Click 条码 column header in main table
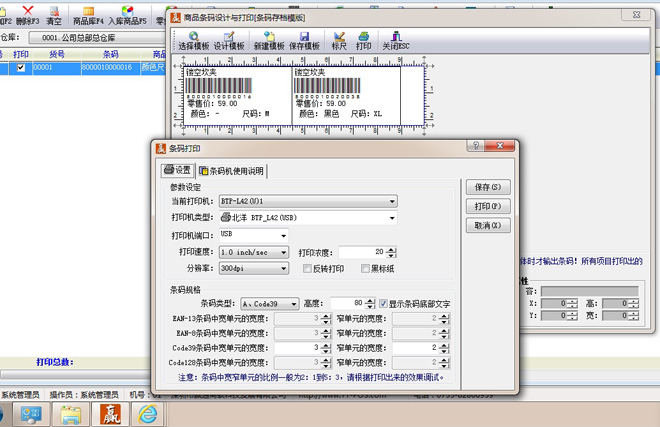 [x=110, y=54]
